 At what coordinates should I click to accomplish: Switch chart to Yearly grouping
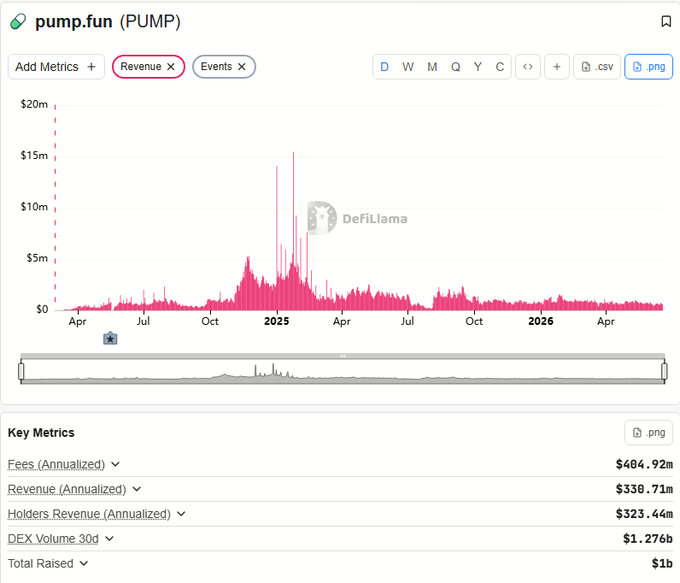[x=477, y=67]
